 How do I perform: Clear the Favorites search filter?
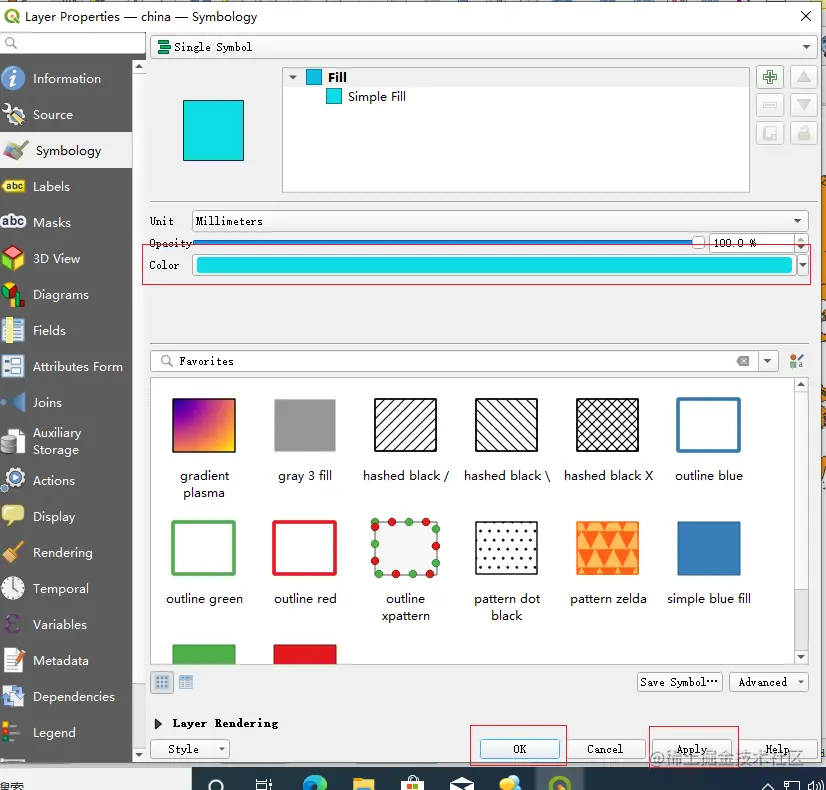pyautogui.click(x=743, y=361)
